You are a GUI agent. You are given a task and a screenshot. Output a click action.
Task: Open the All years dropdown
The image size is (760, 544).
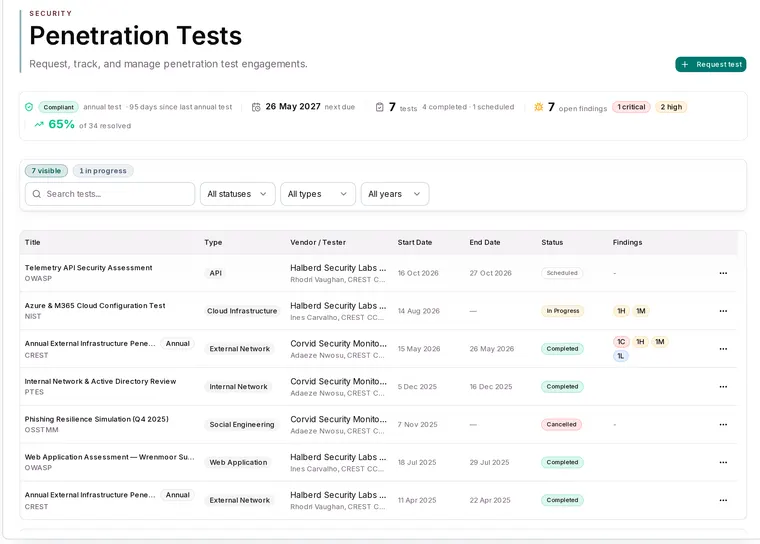(x=395, y=194)
